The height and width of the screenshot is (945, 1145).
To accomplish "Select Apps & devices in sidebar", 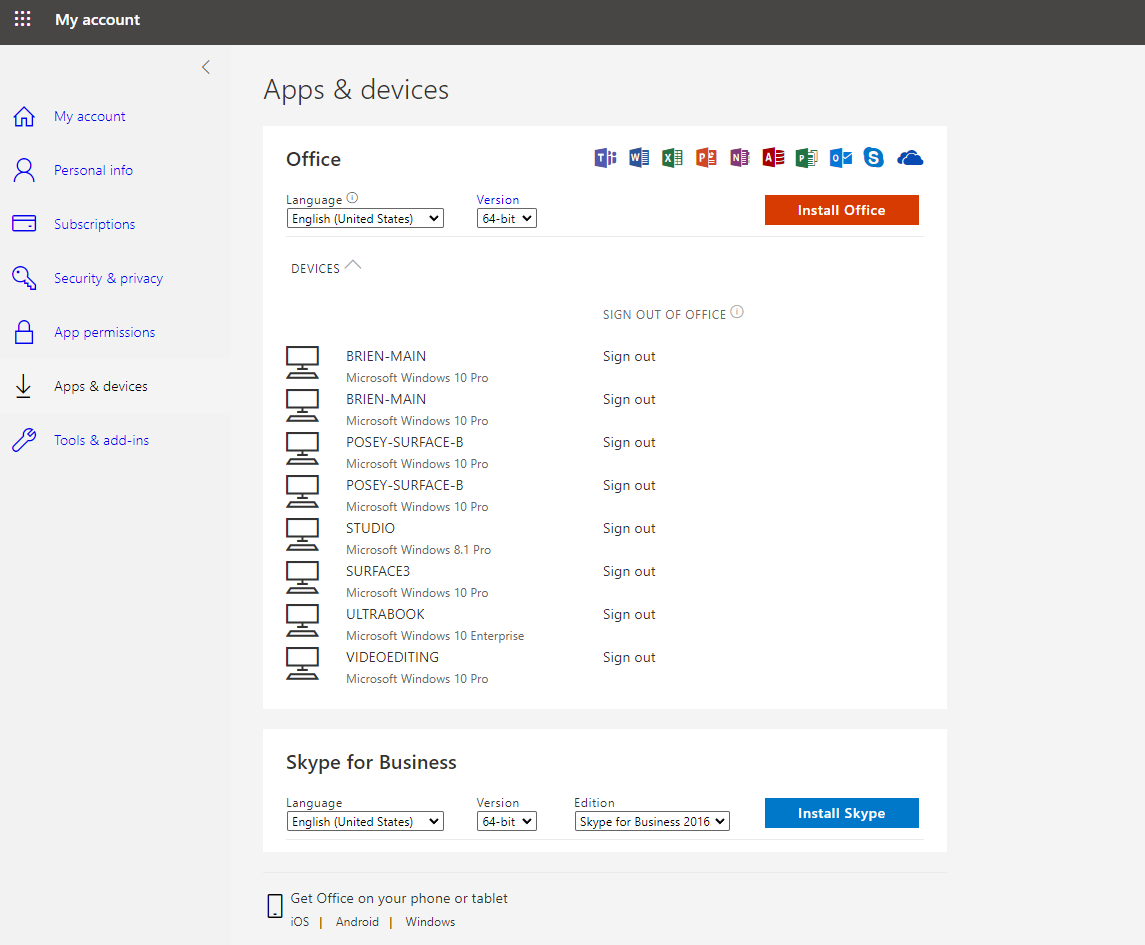I will coord(101,386).
